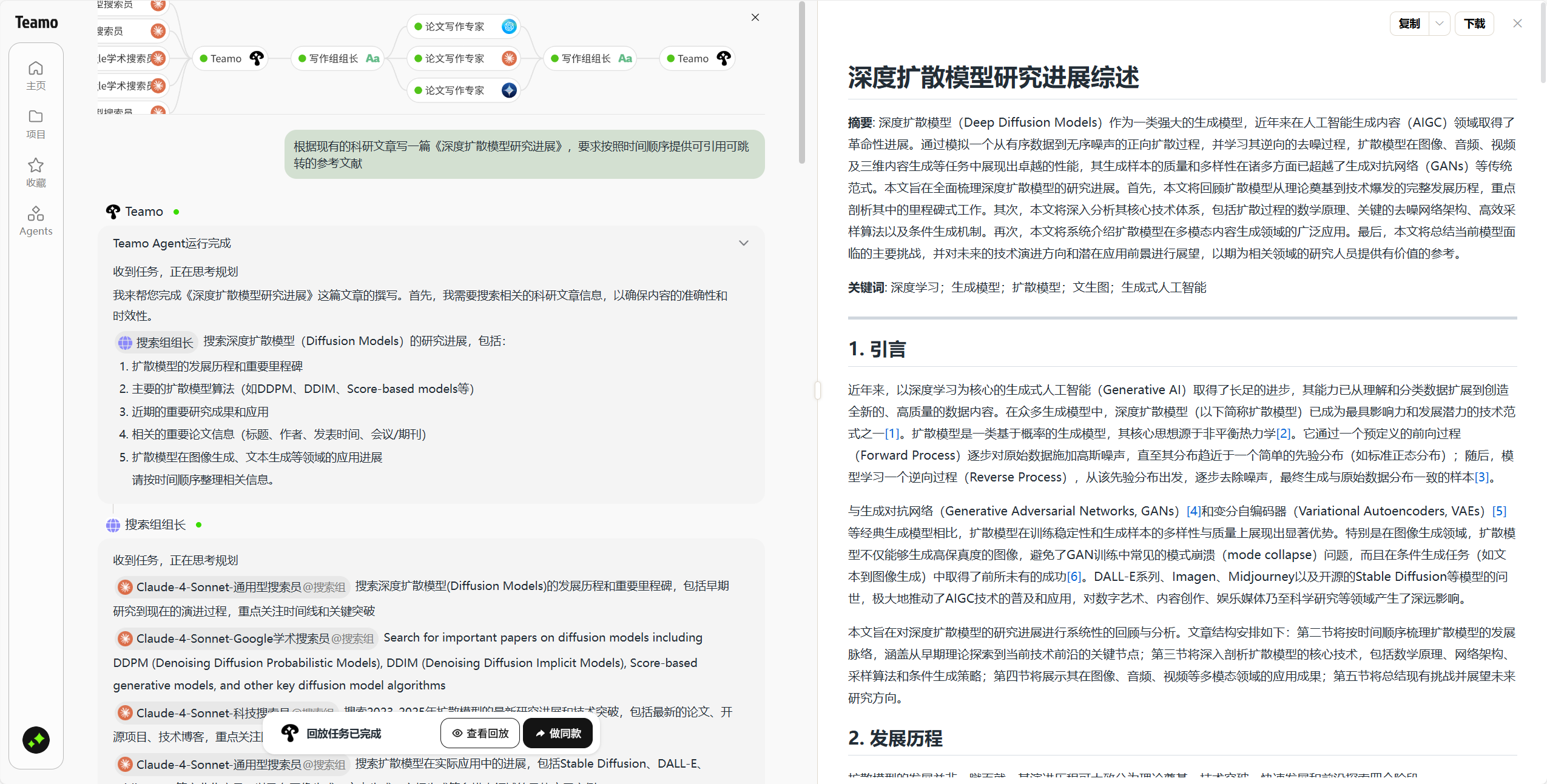Open citation link [1] in the introduction
The height and width of the screenshot is (784, 1547).
892,434
